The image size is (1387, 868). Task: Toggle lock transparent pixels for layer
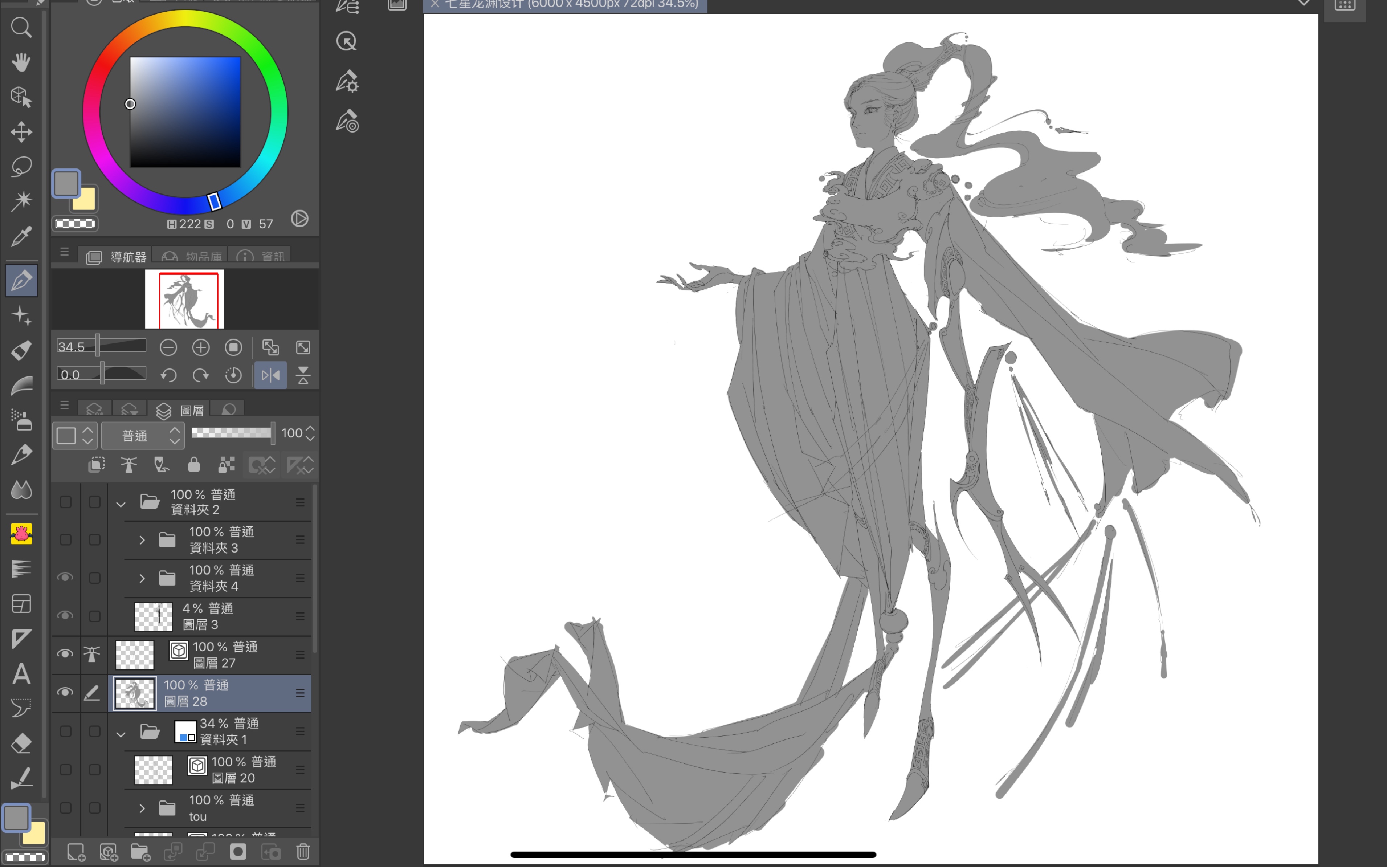coord(227,465)
